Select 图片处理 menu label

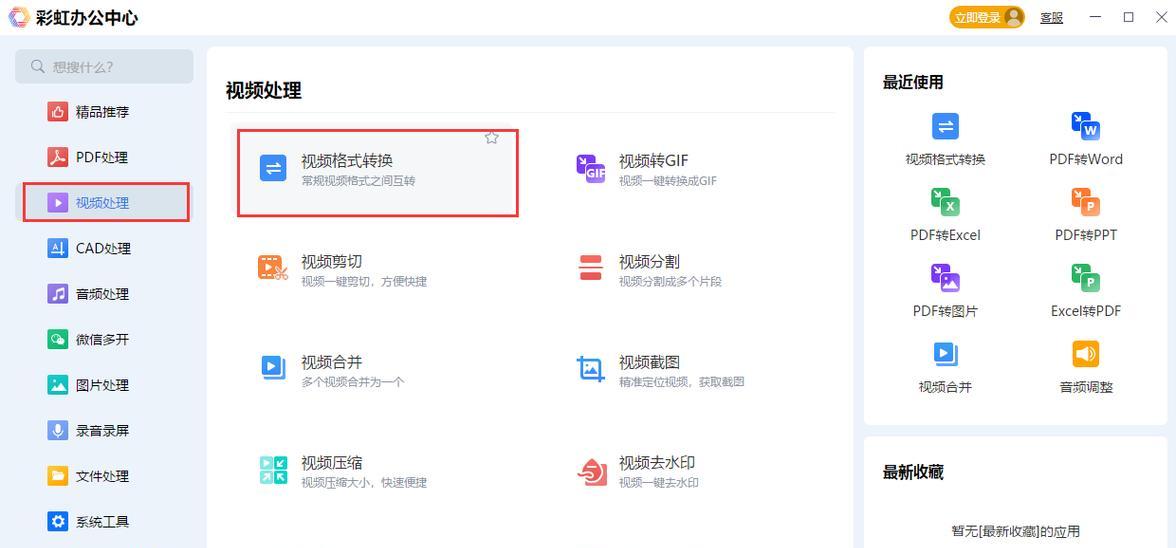[102, 385]
